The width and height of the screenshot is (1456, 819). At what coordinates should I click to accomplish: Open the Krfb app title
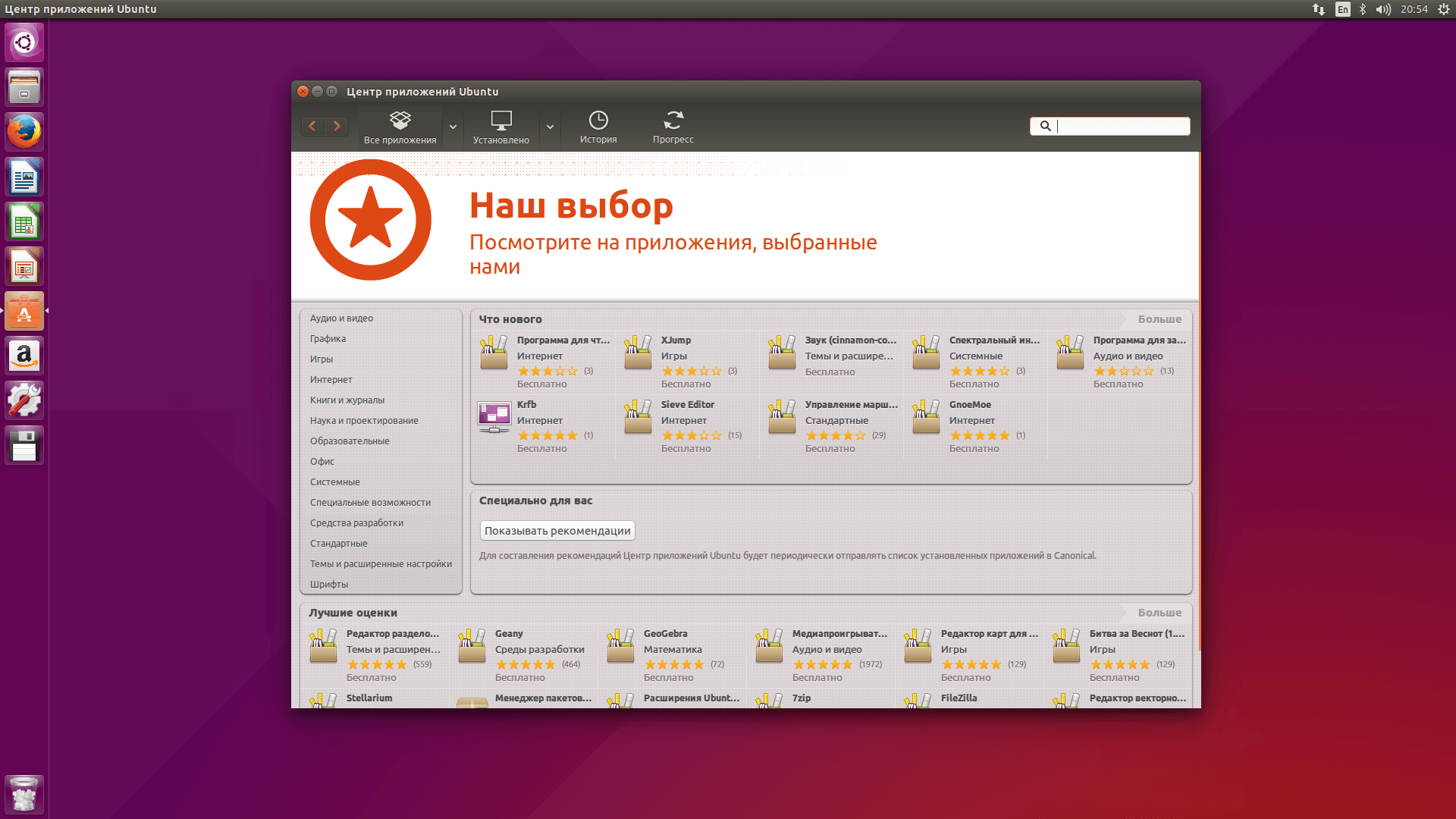coord(526,405)
